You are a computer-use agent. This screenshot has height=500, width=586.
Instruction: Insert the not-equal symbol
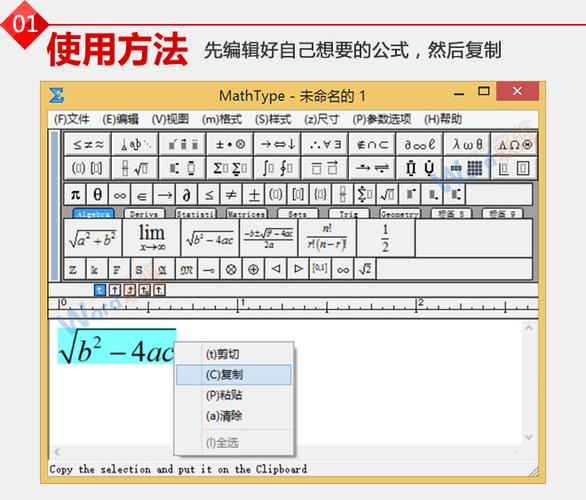pyautogui.click(x=231, y=195)
